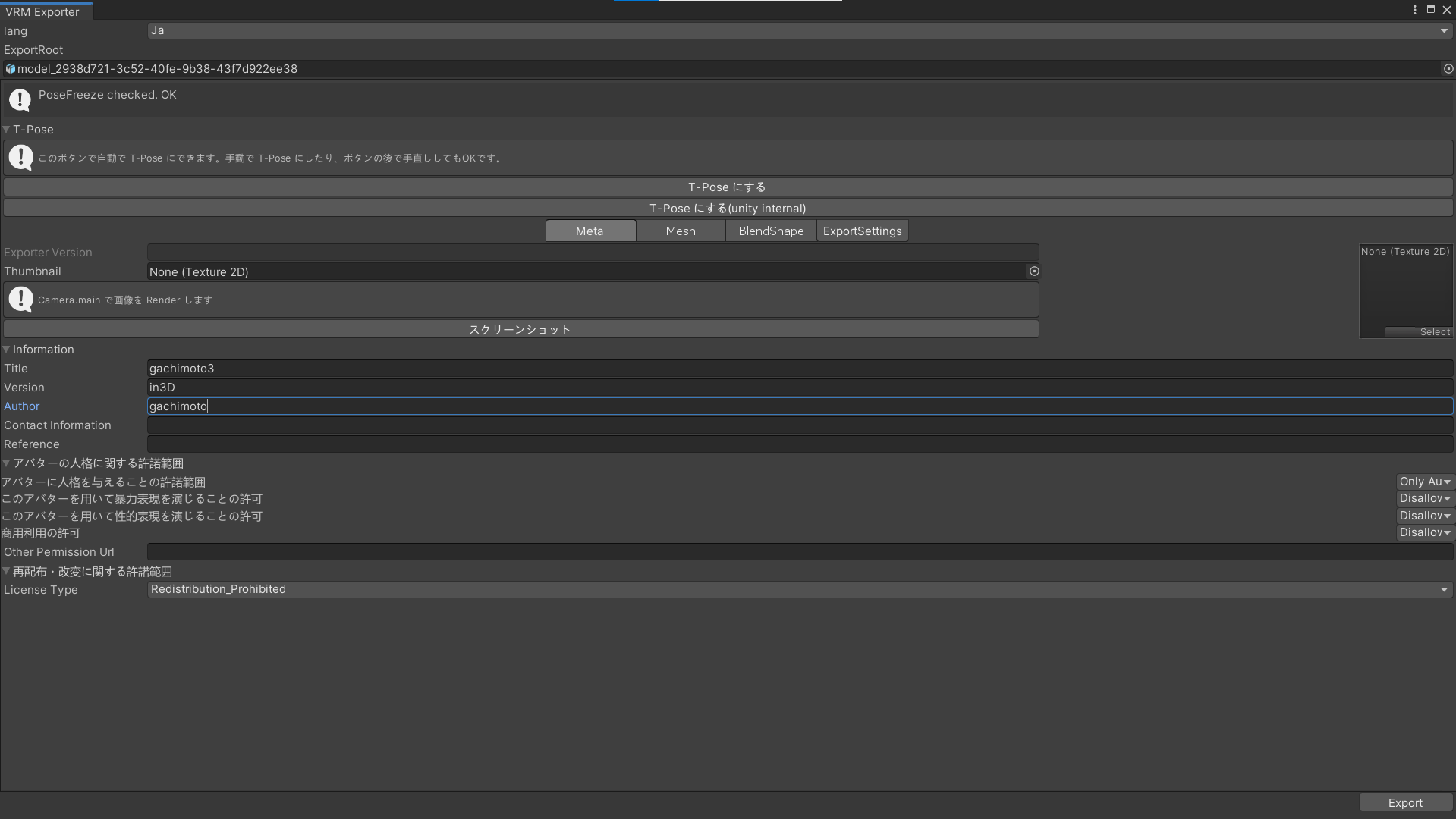Click the Author input field
Screen dimensions: 1456x819
[x=800, y=406]
